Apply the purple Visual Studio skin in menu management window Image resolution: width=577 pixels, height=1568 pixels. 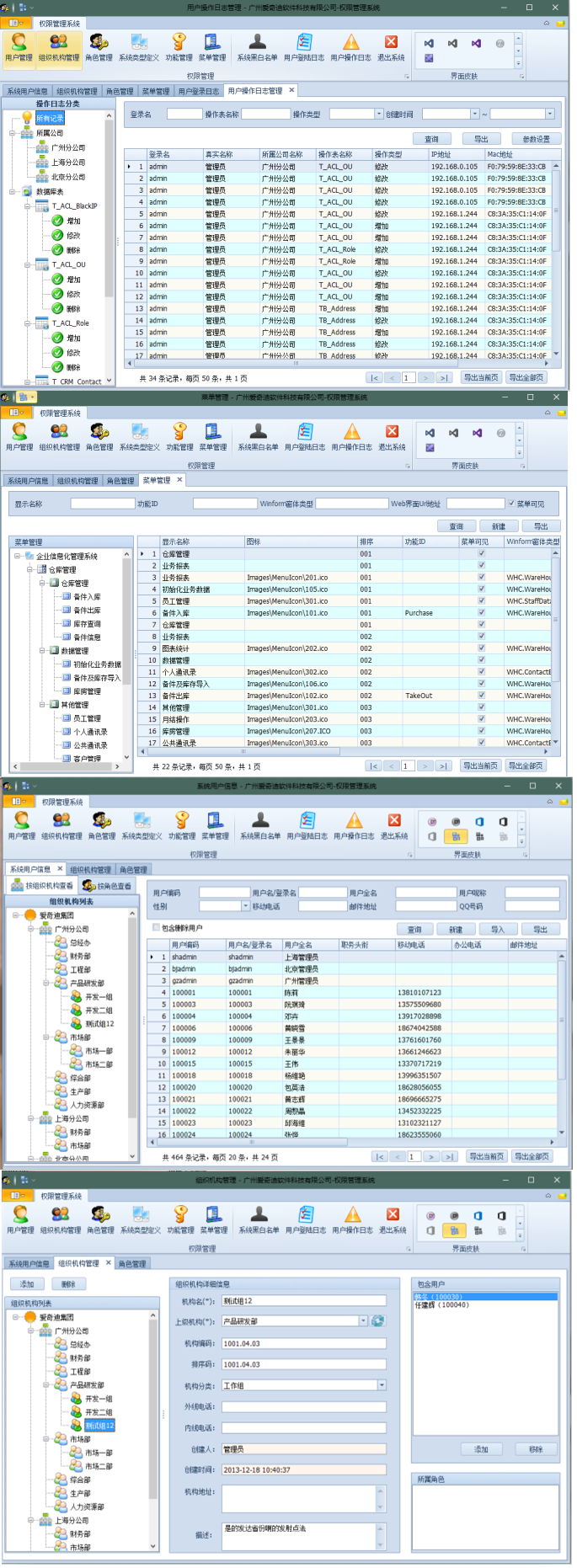point(477,433)
